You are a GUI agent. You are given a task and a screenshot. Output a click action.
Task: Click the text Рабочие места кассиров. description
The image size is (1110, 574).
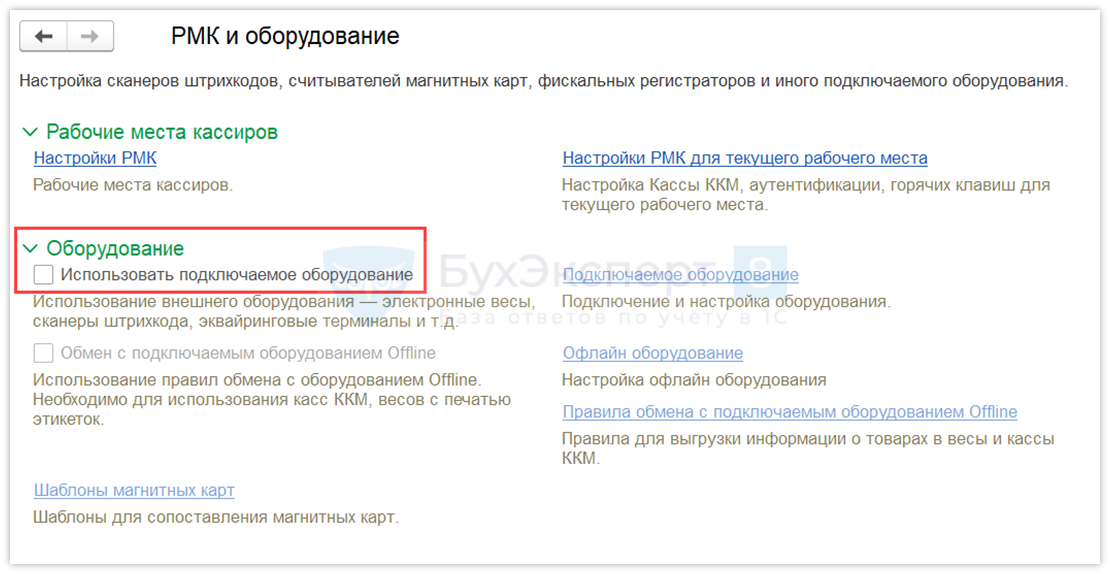pyautogui.click(x=133, y=185)
